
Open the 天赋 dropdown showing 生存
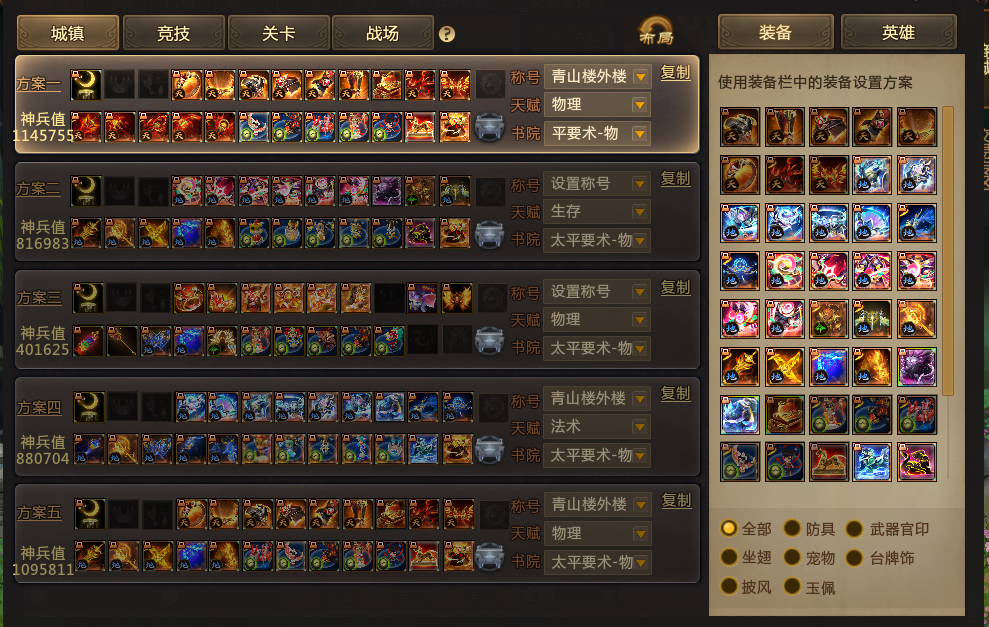[x=597, y=211]
